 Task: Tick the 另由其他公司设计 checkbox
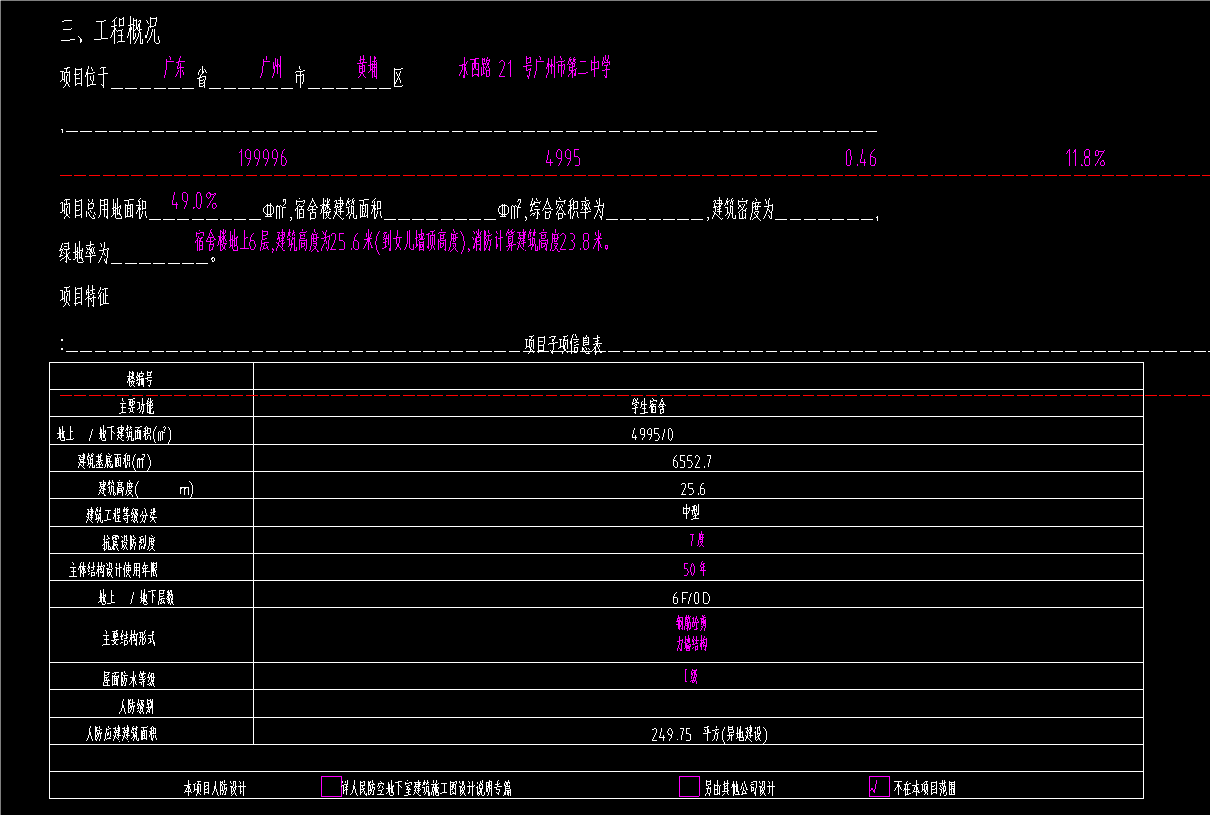[x=689, y=786]
